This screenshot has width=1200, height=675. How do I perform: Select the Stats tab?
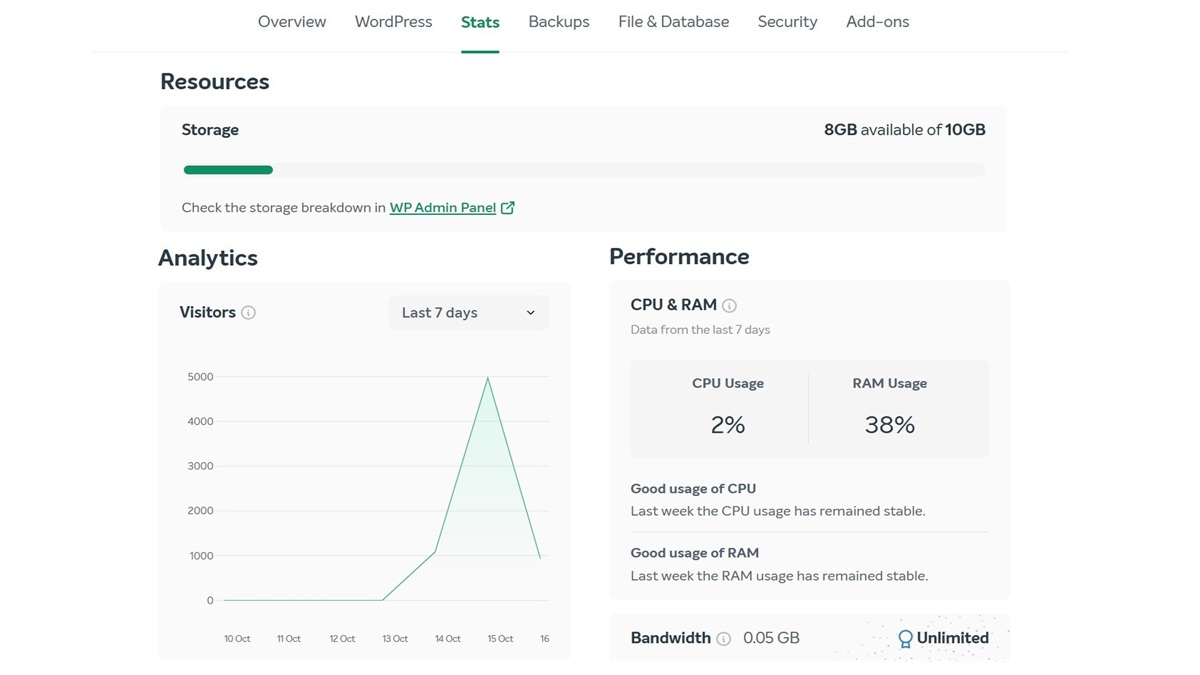click(x=480, y=21)
